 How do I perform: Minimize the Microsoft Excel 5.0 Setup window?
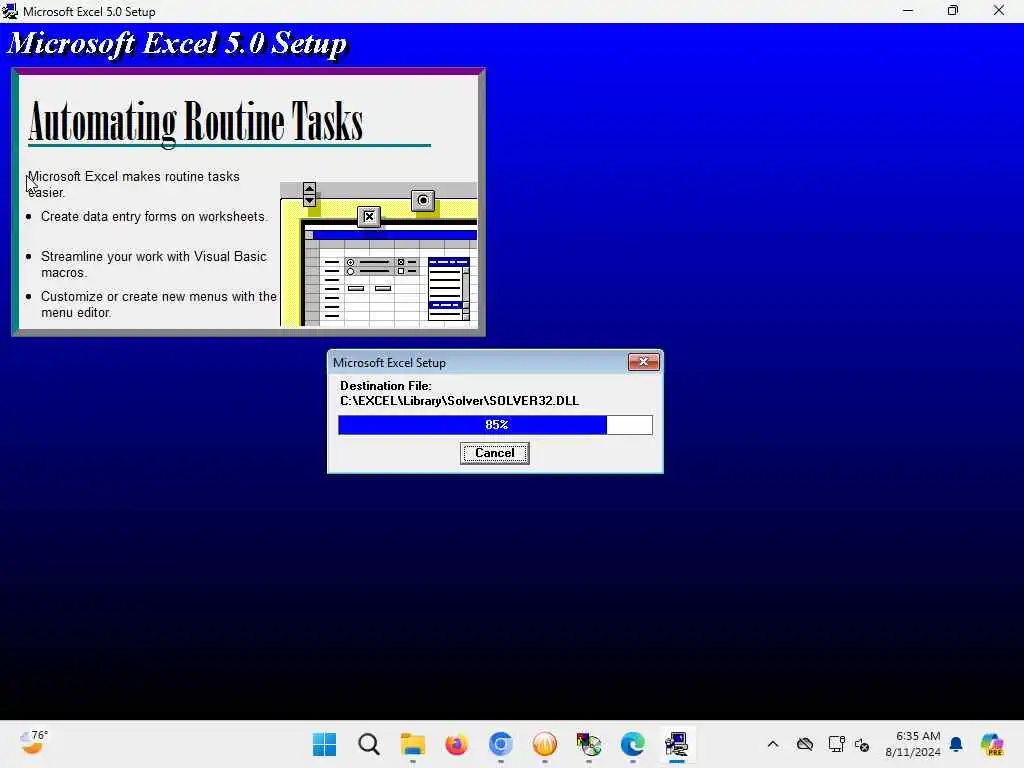908,10
